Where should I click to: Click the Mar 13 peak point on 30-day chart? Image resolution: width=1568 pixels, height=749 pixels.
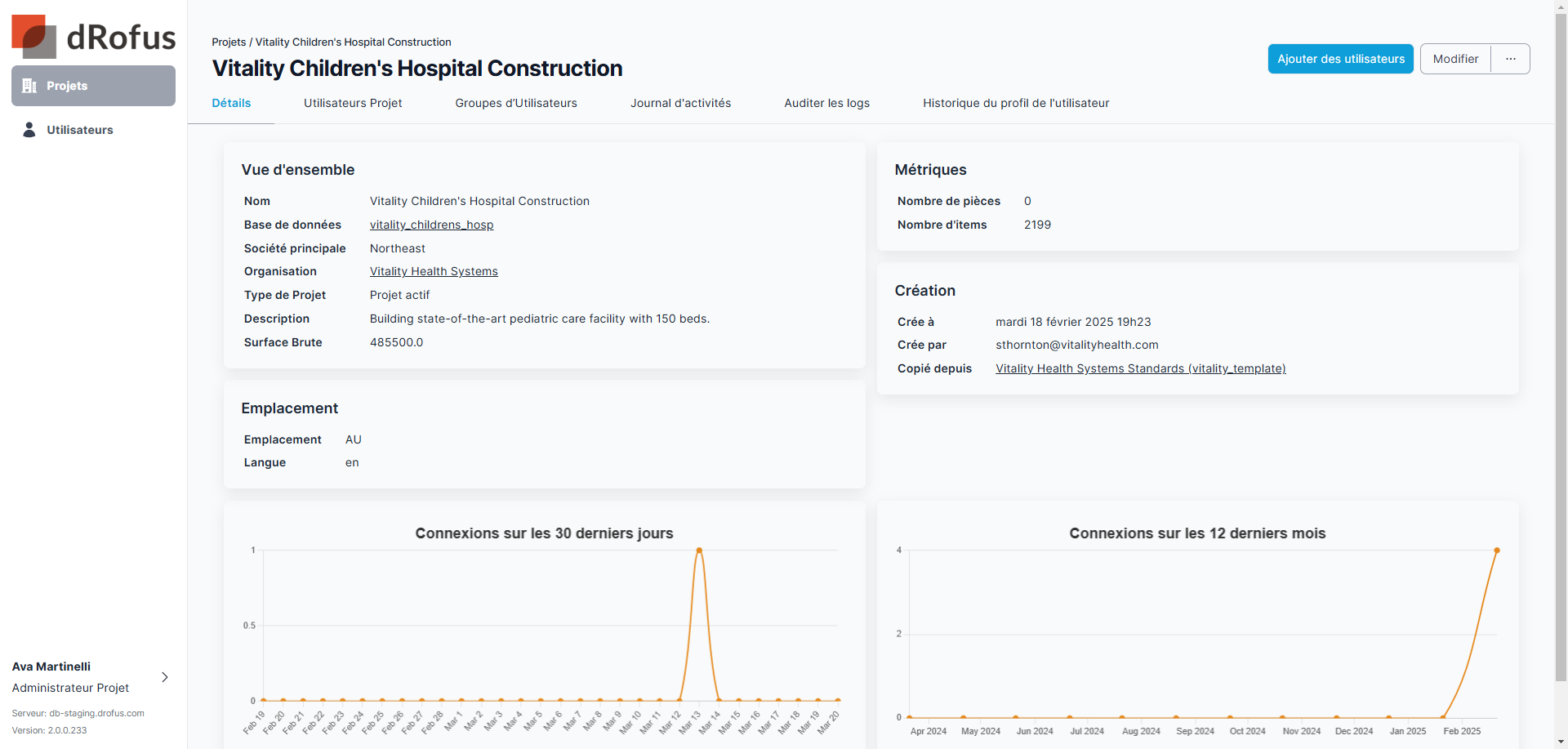click(x=699, y=551)
